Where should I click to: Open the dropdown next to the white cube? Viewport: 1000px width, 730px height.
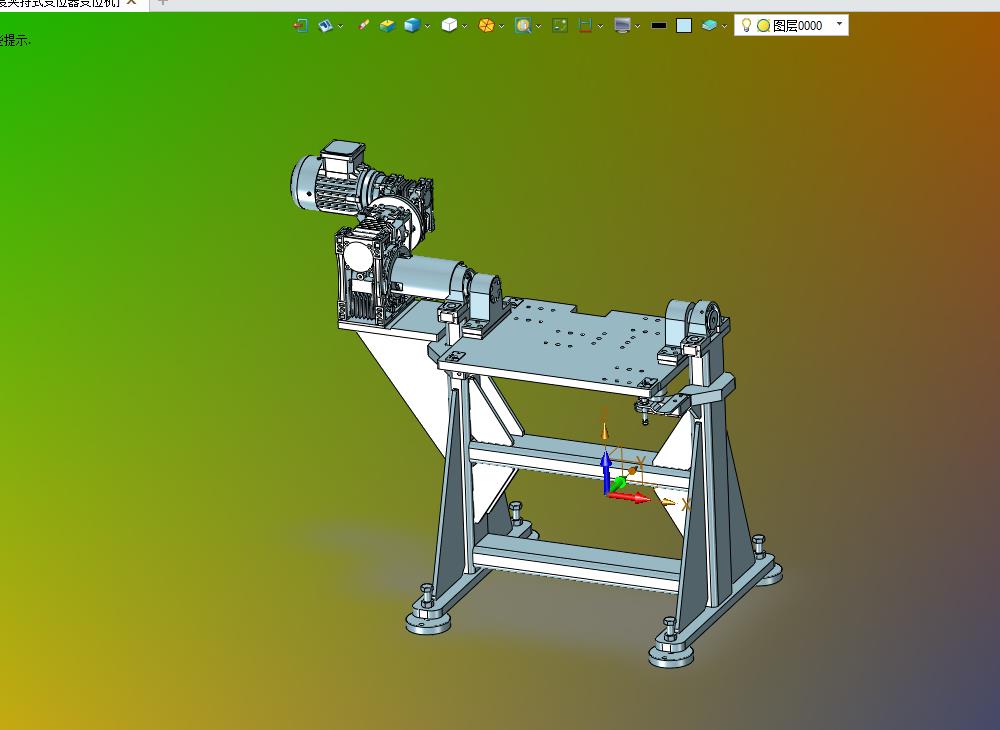pos(464,26)
